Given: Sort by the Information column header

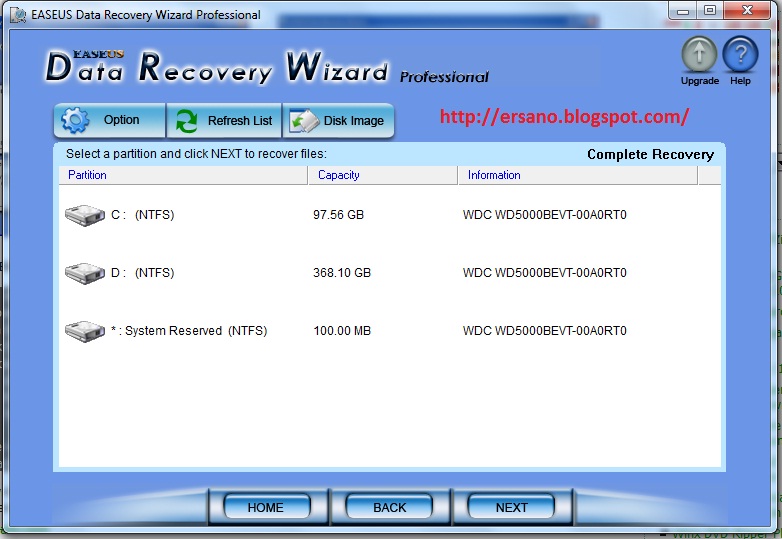Looking at the screenshot, I should 578,175.
